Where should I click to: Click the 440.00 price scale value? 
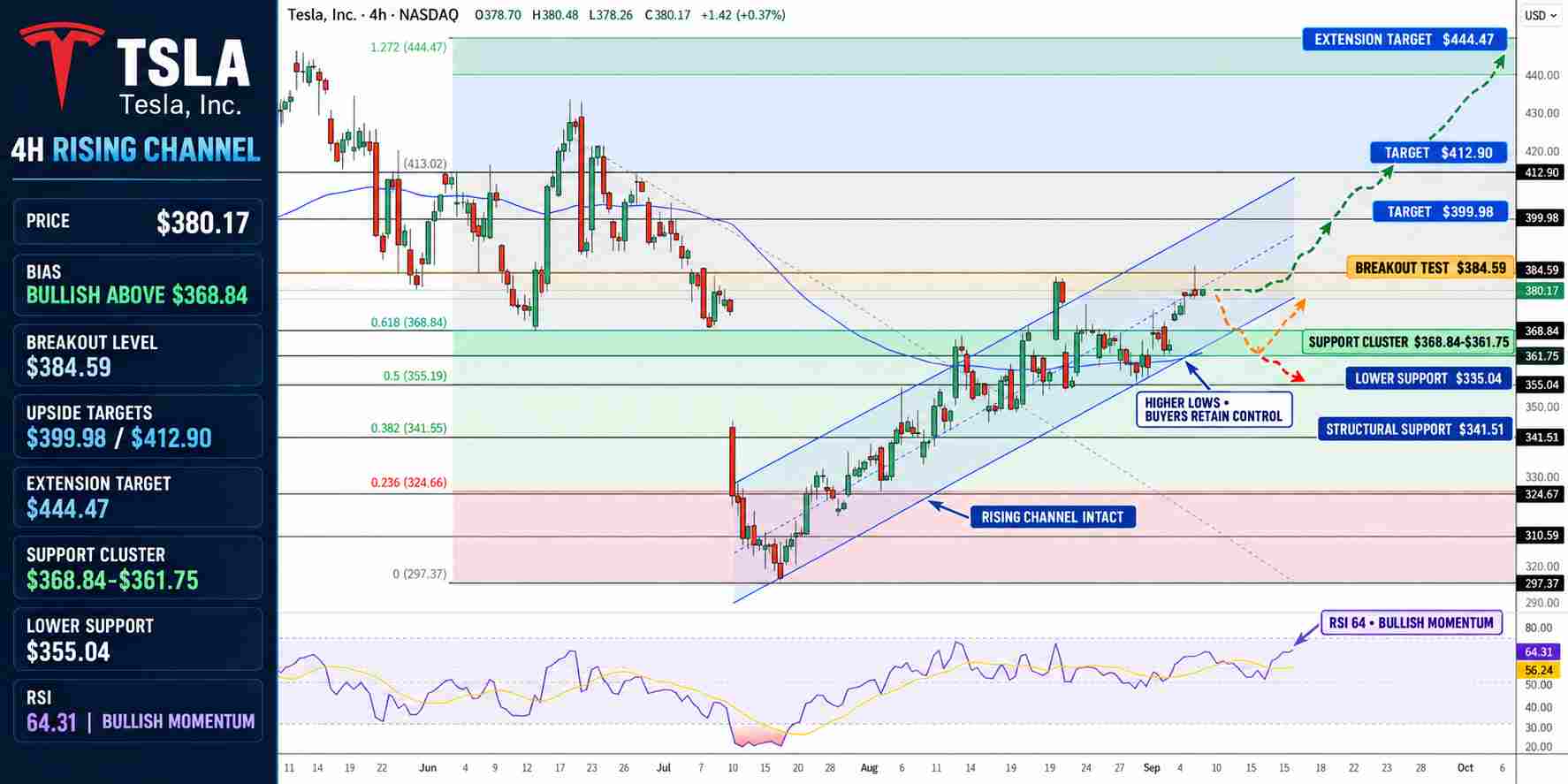click(1542, 75)
